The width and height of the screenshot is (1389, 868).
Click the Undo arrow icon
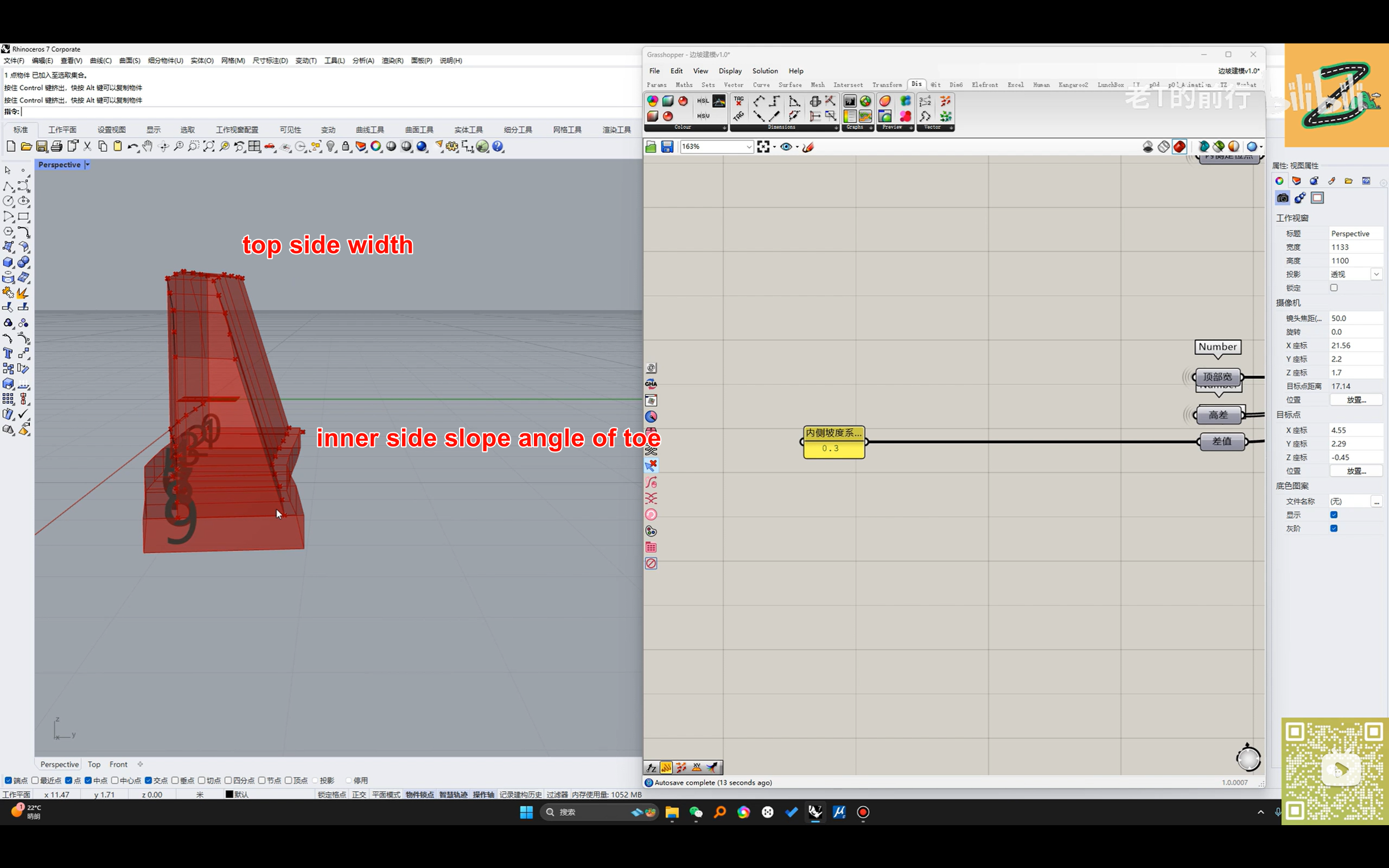(132, 146)
